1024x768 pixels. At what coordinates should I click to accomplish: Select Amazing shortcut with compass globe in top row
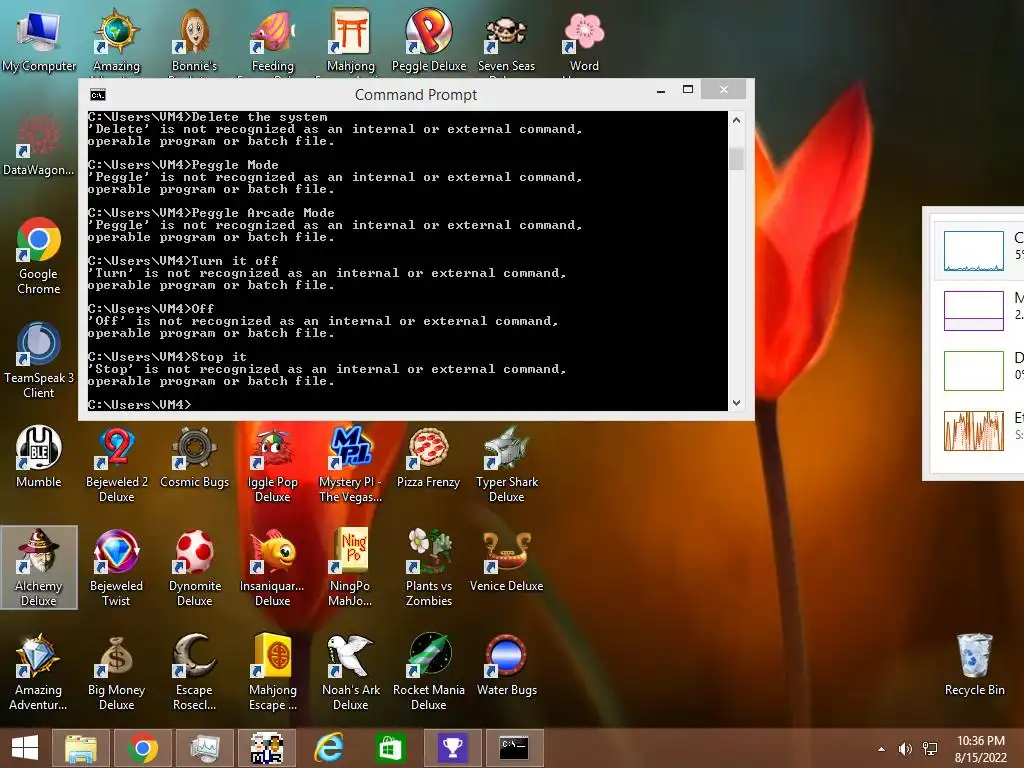116,40
